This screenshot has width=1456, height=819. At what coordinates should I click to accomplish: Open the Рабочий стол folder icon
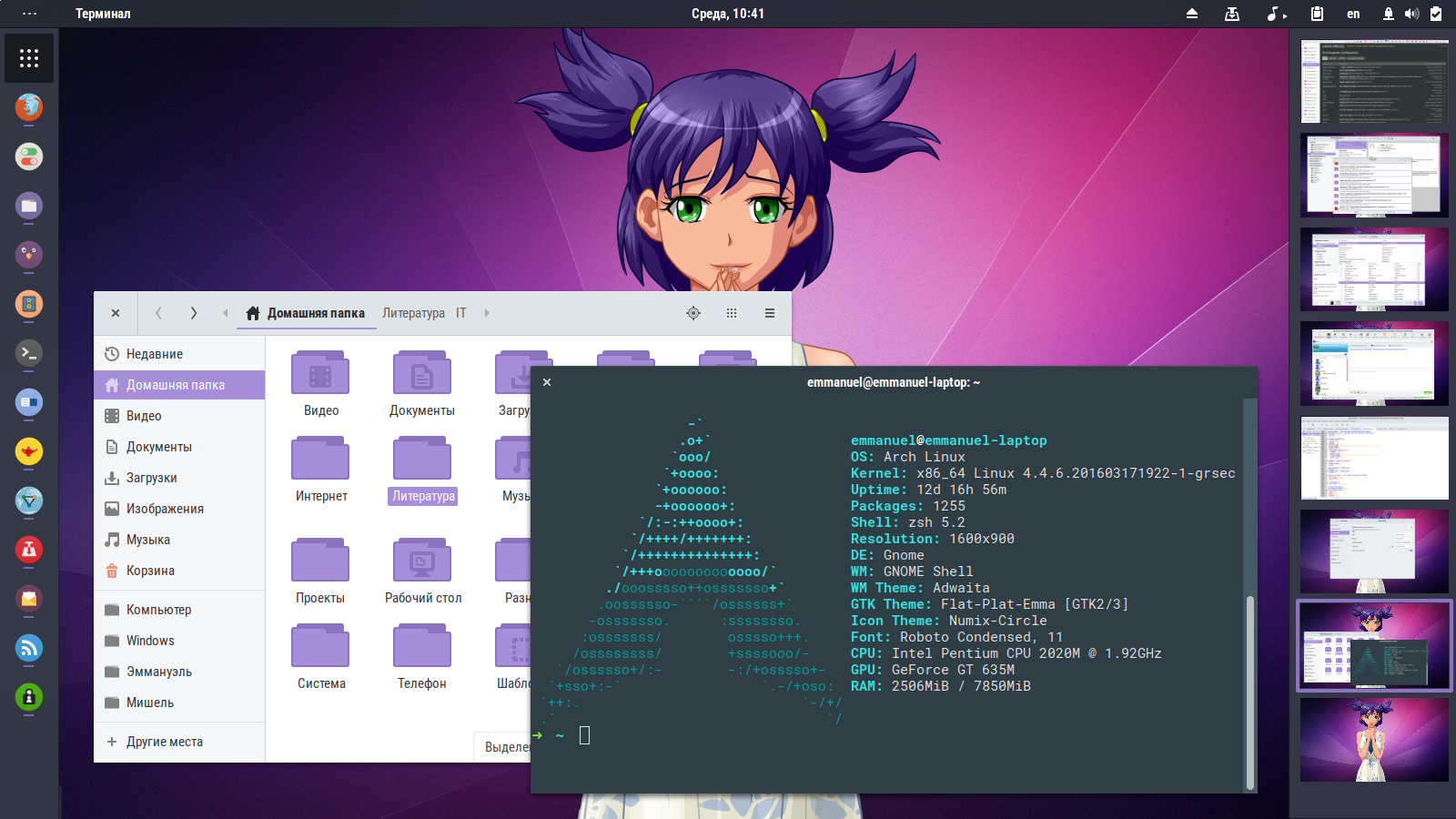coord(422,561)
